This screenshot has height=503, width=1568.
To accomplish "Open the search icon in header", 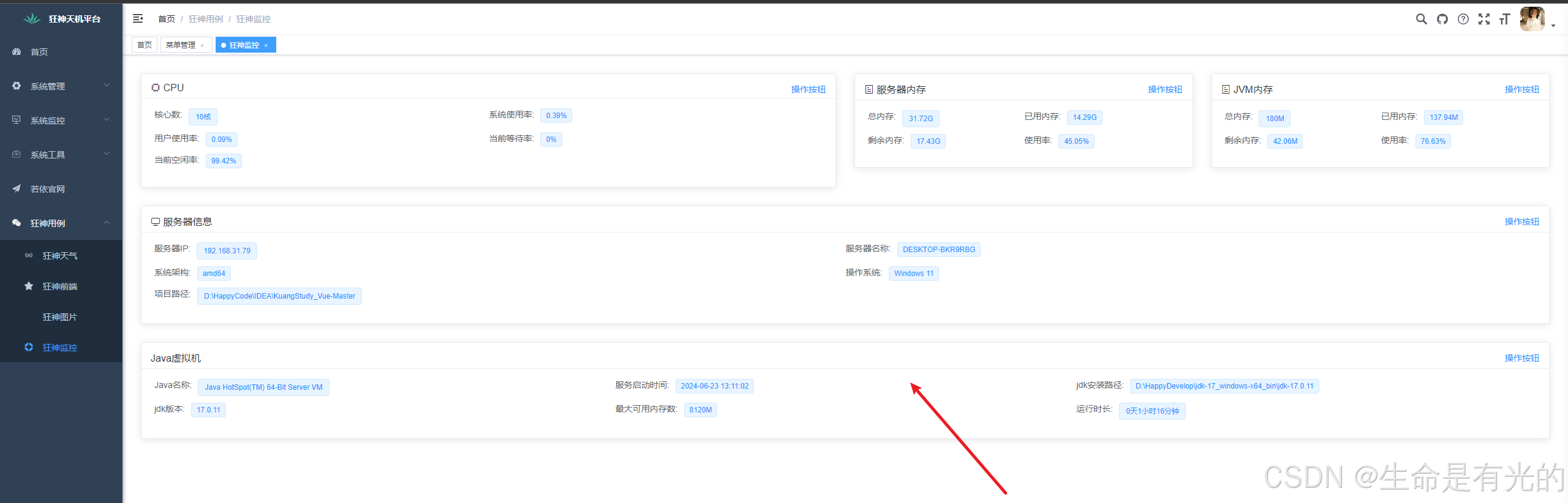I will pyautogui.click(x=1422, y=19).
